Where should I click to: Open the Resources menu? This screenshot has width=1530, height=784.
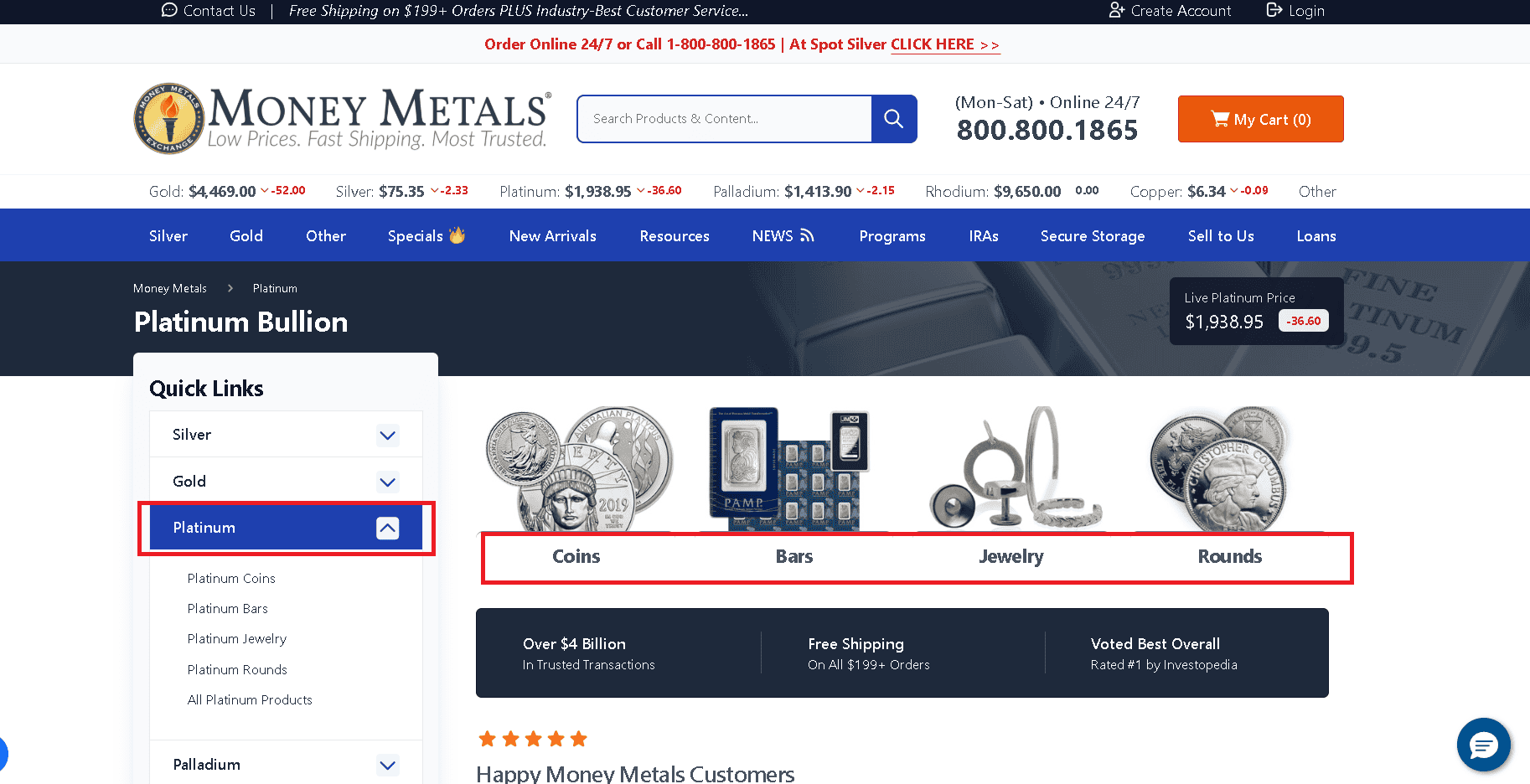675,236
